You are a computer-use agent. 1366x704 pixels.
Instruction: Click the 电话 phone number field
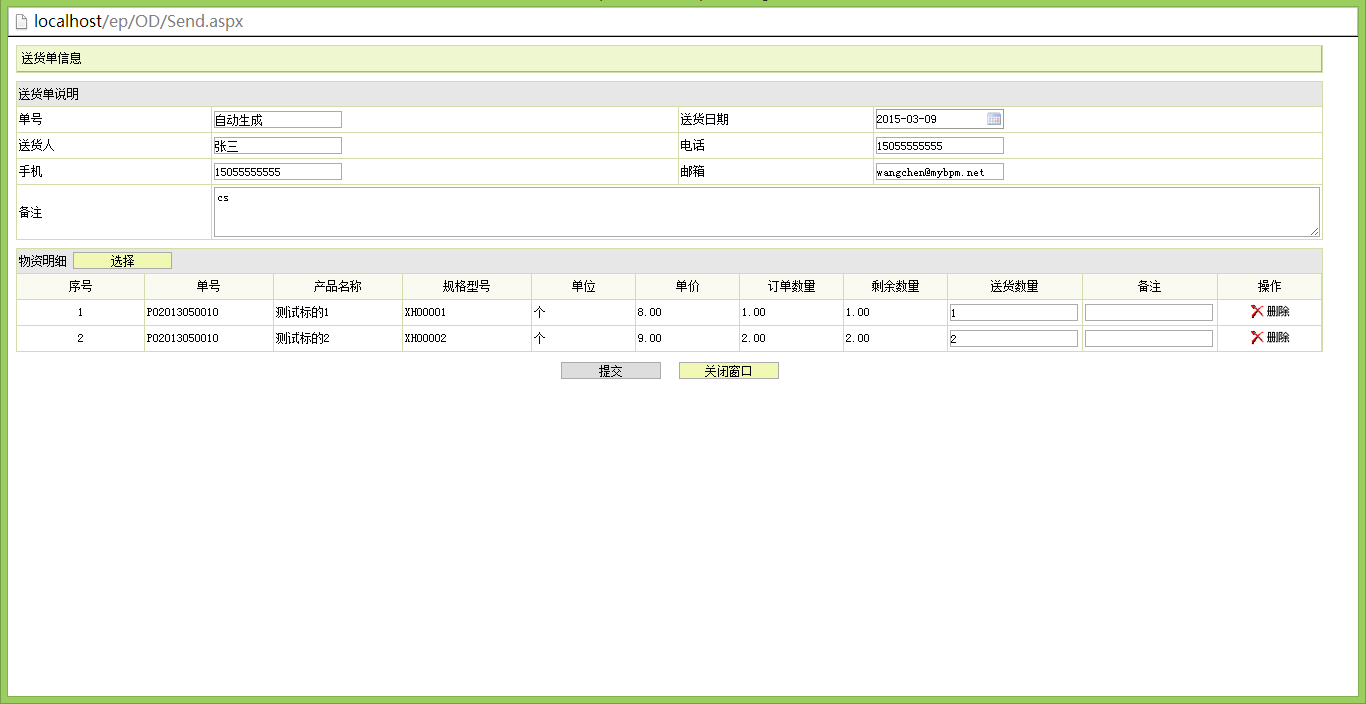coord(939,146)
